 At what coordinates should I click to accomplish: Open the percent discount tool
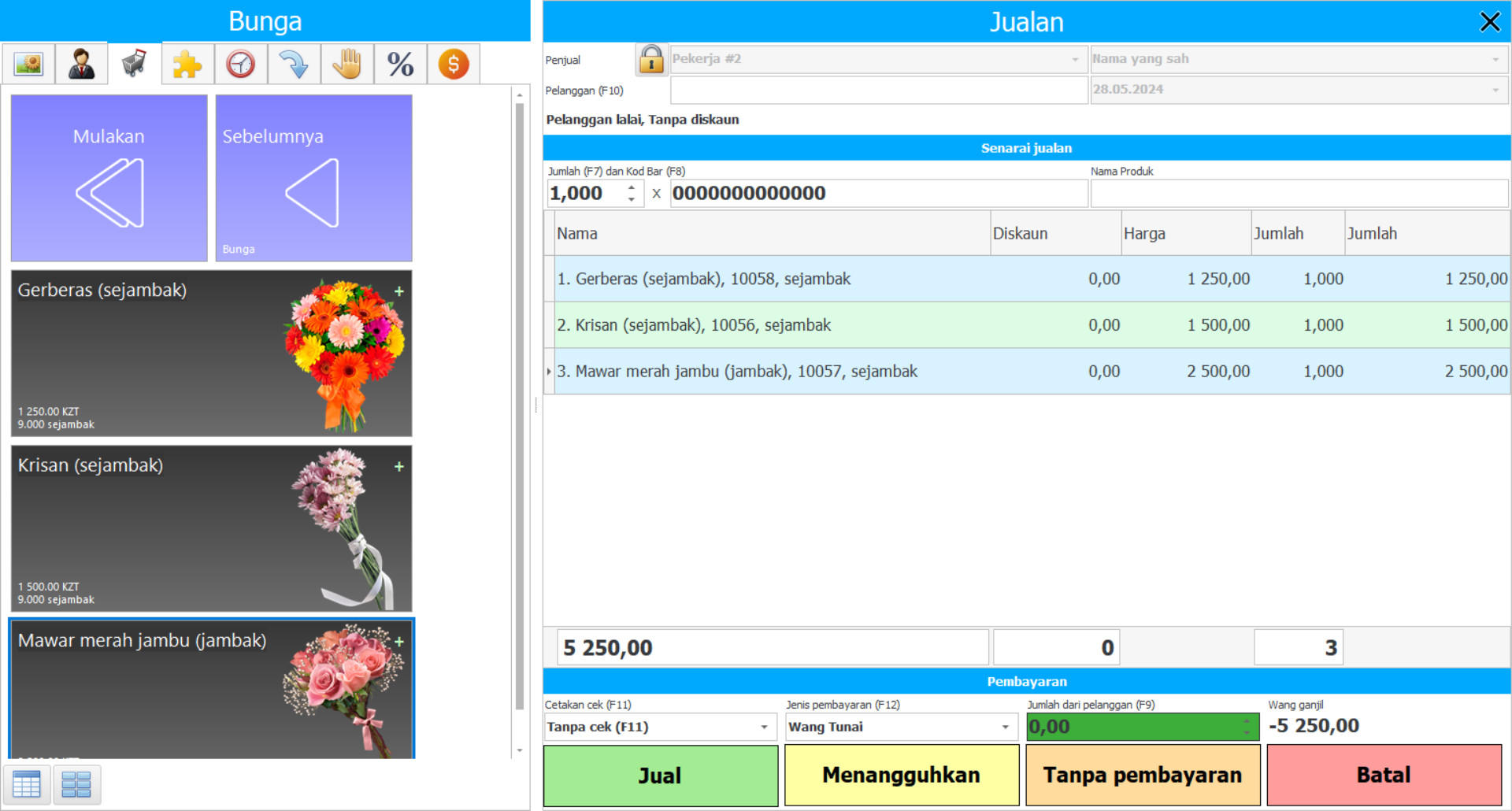(400, 63)
